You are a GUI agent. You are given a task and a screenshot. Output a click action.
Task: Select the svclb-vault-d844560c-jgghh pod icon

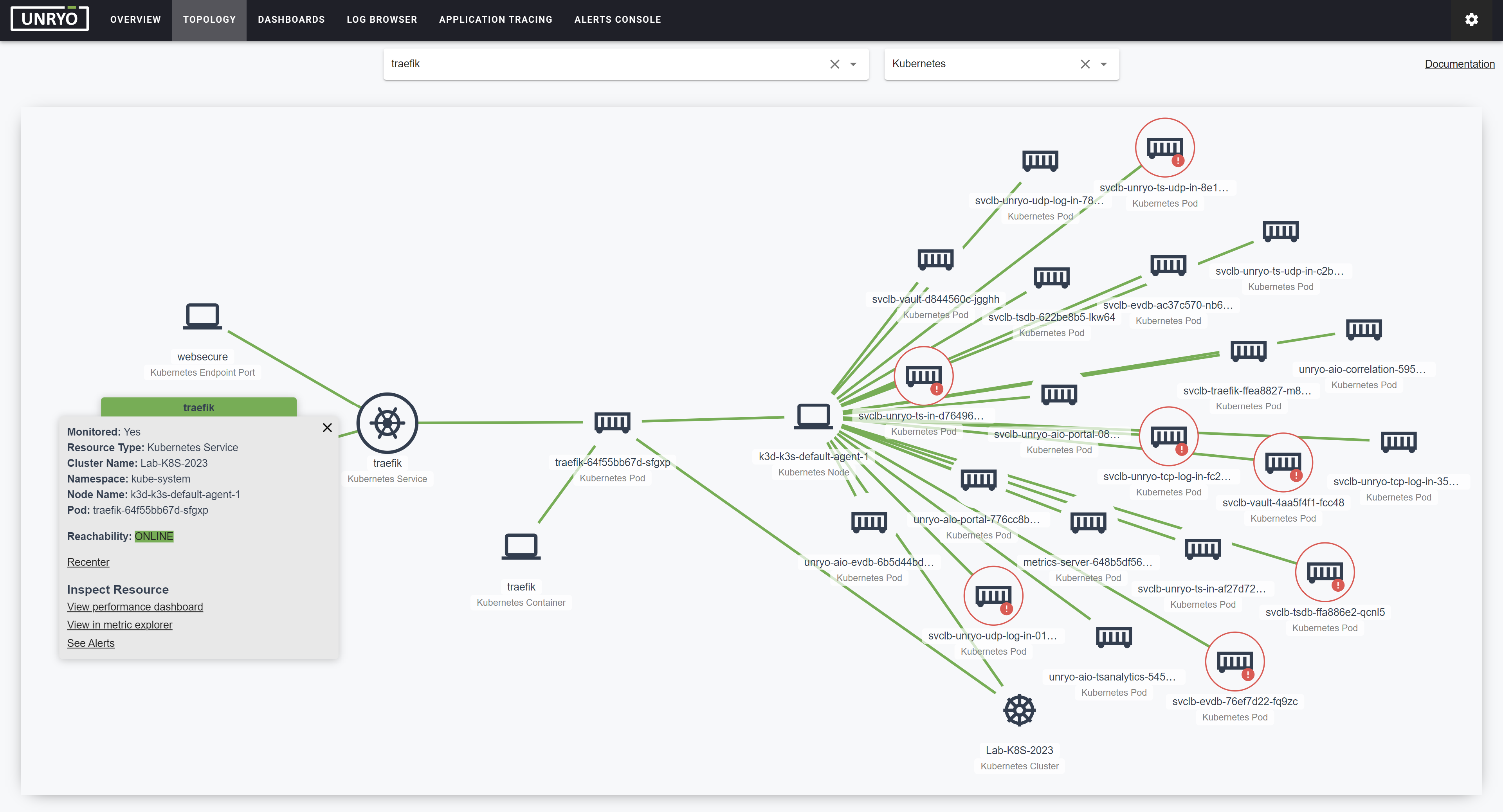point(935,259)
